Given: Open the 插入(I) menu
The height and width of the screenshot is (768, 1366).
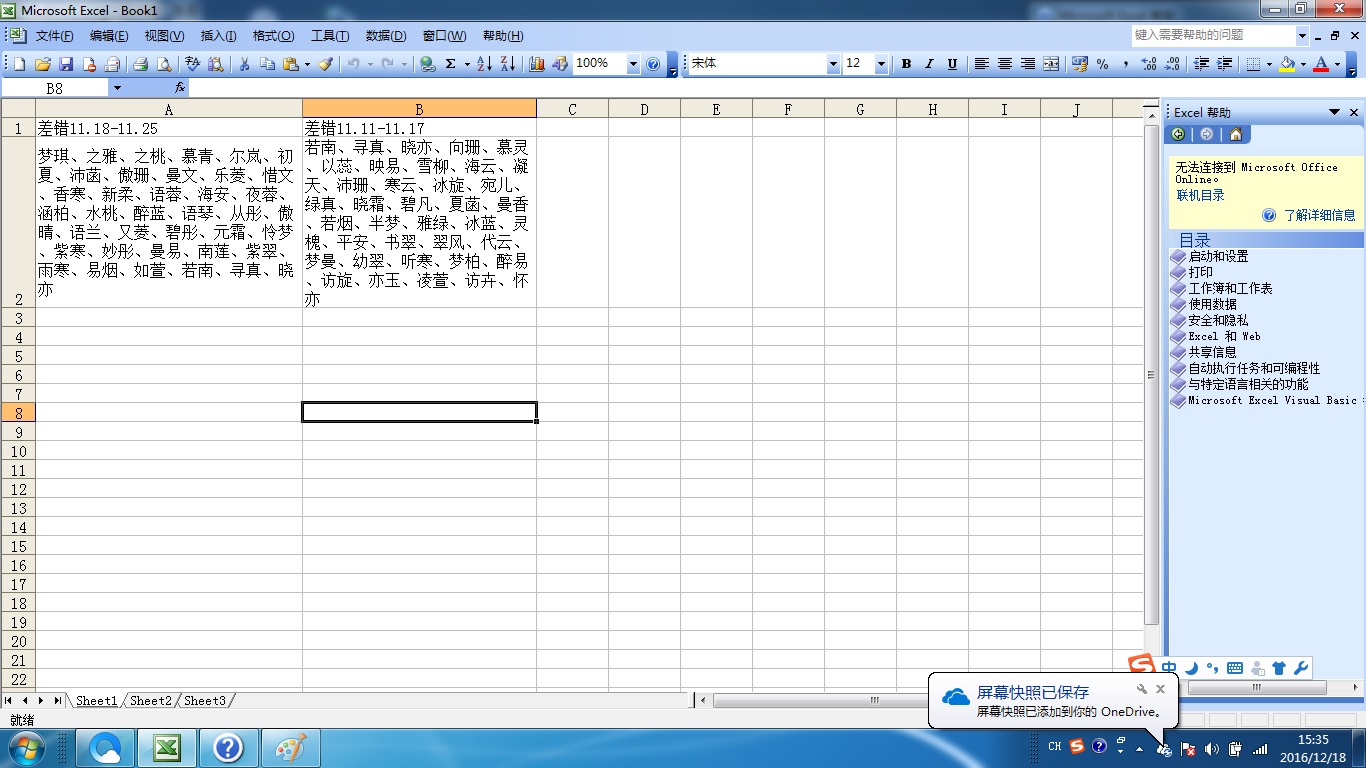Looking at the screenshot, I should point(218,36).
